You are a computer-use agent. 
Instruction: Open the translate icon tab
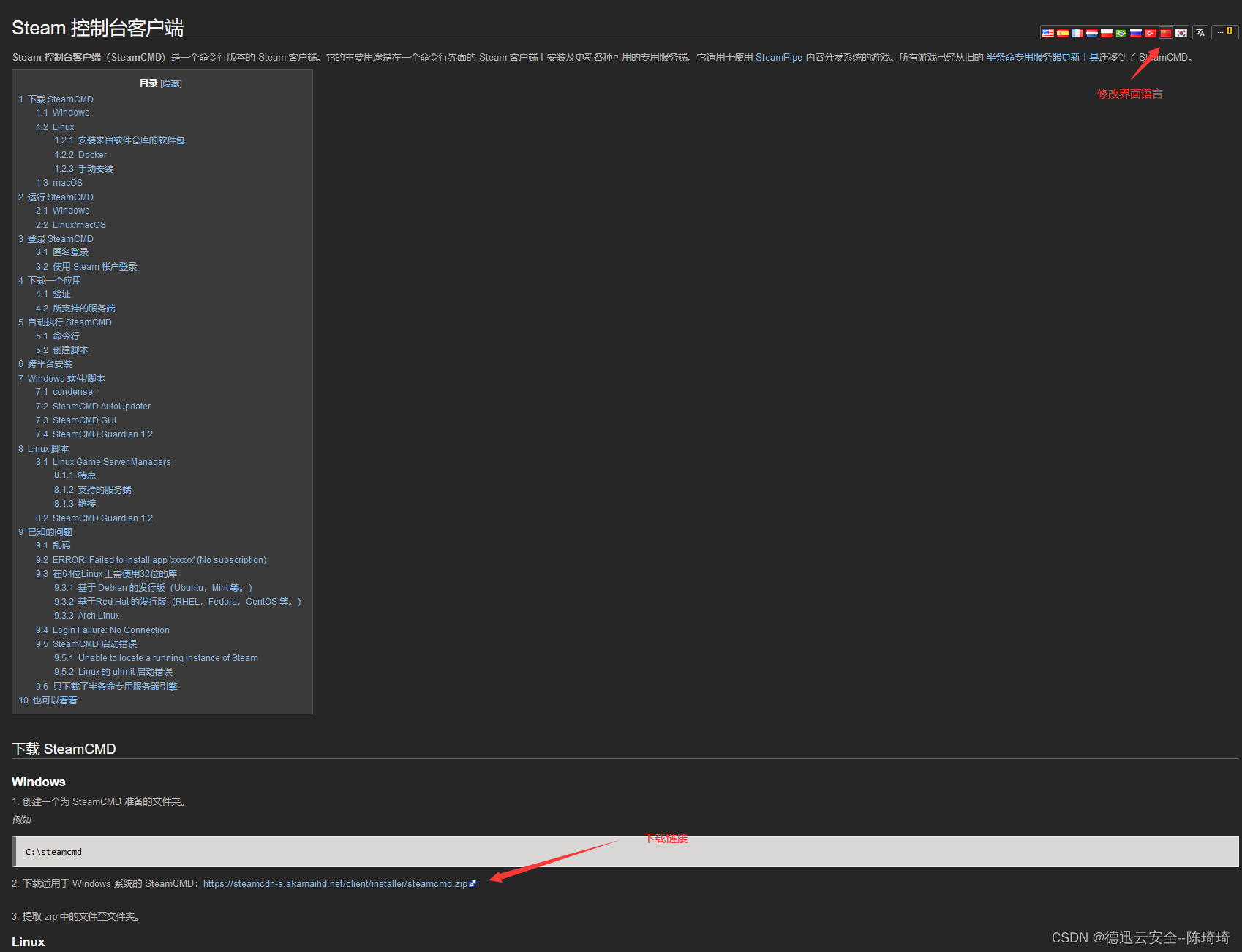[1200, 32]
